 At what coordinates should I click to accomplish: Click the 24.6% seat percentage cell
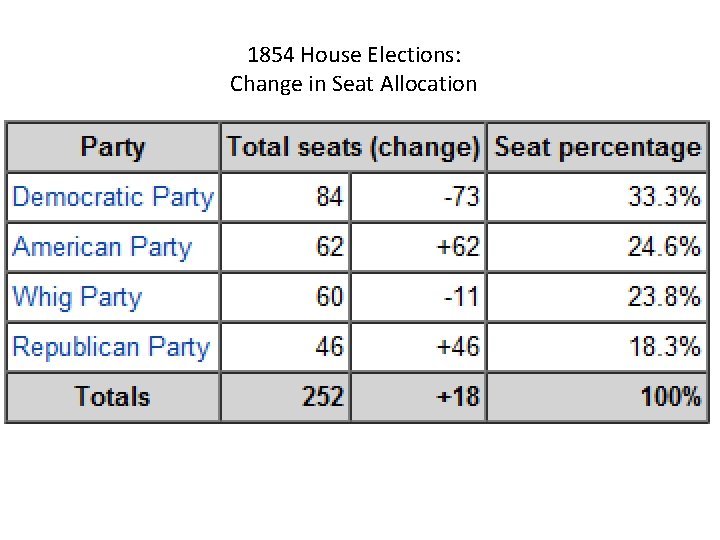[x=664, y=247]
